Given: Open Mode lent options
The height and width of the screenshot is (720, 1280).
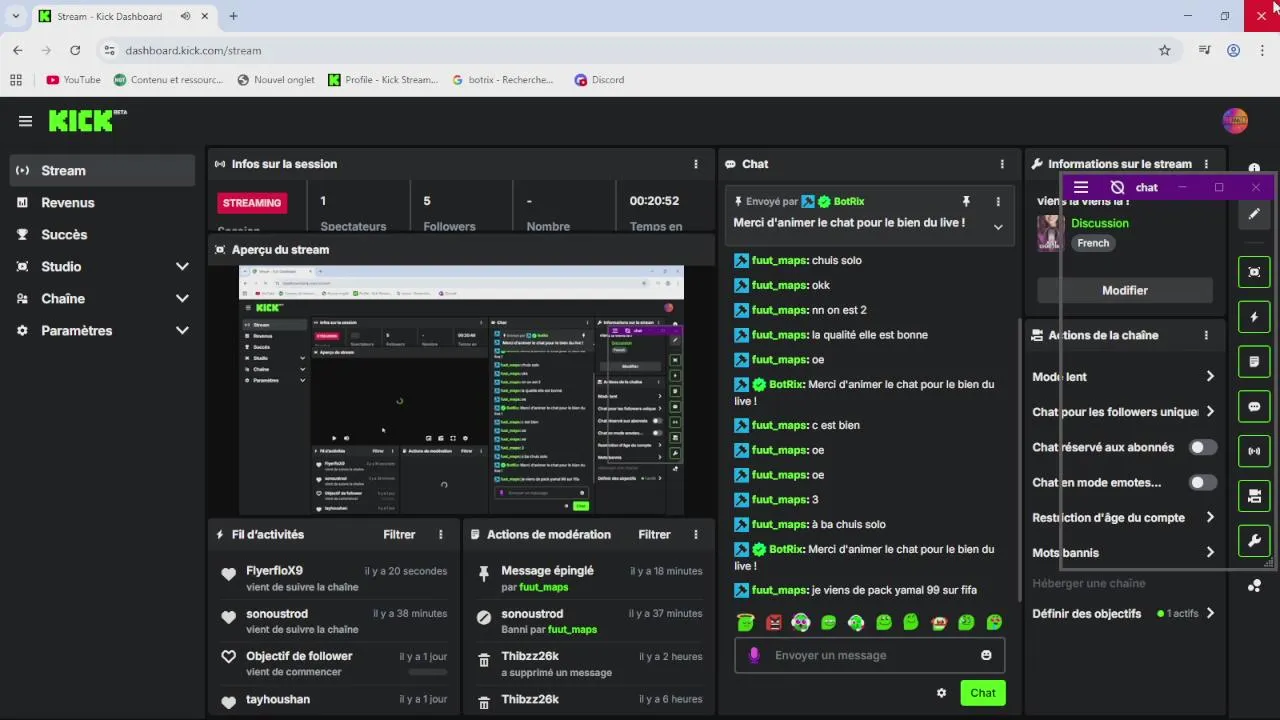Looking at the screenshot, I should 1124,376.
